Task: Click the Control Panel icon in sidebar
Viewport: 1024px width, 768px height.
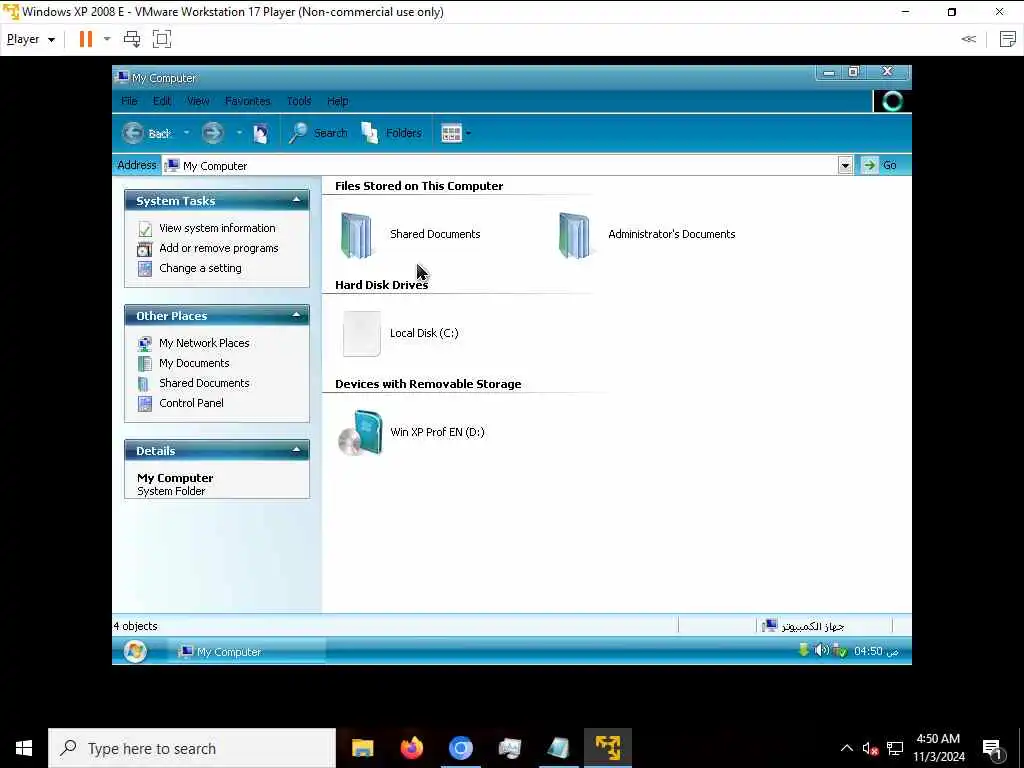Action: (x=145, y=404)
